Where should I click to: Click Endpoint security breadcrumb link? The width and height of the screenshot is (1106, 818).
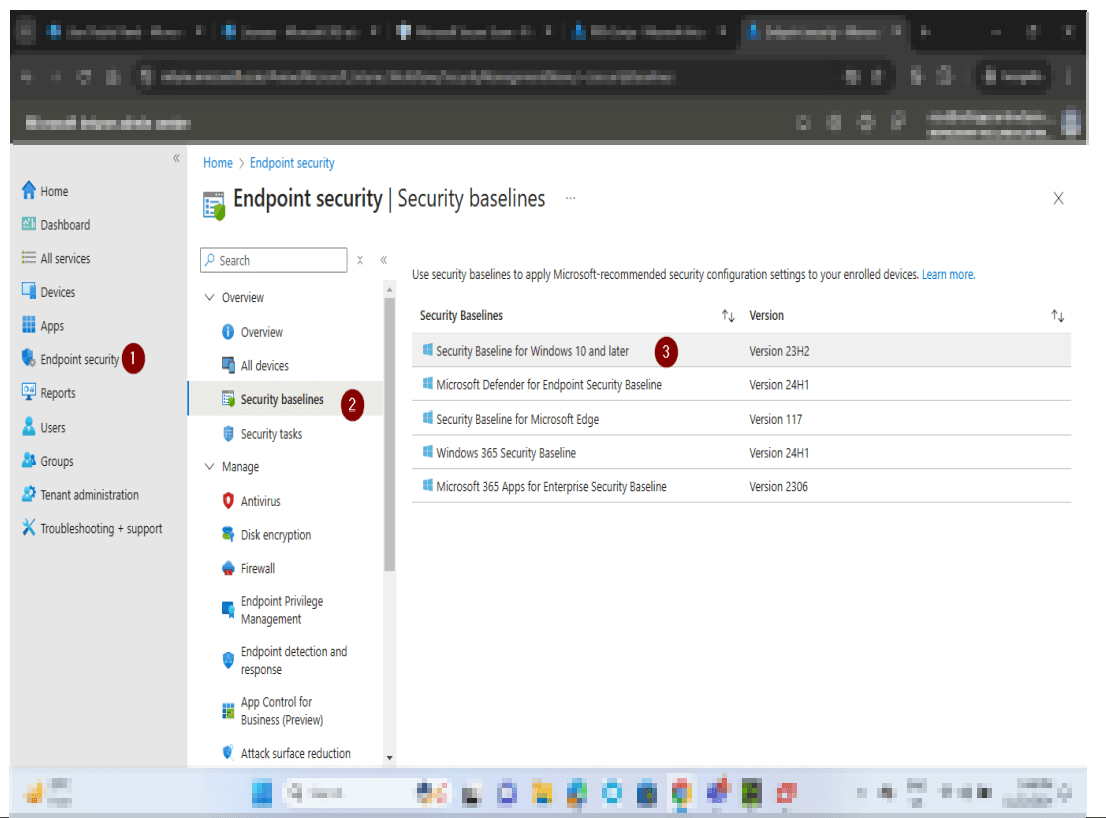[292, 163]
